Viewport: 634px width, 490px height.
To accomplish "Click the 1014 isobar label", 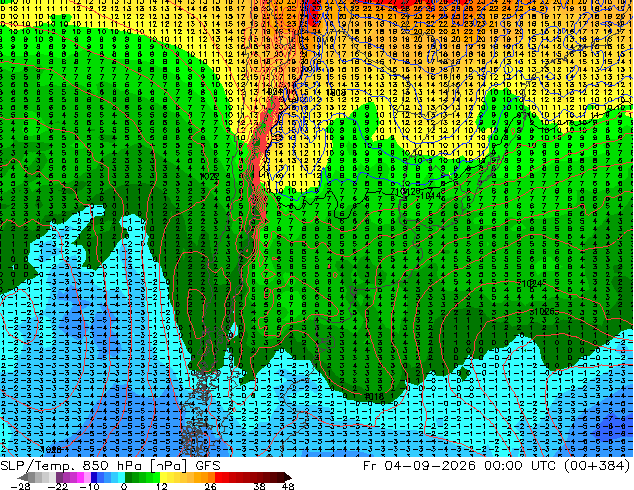I will click(431, 196).
